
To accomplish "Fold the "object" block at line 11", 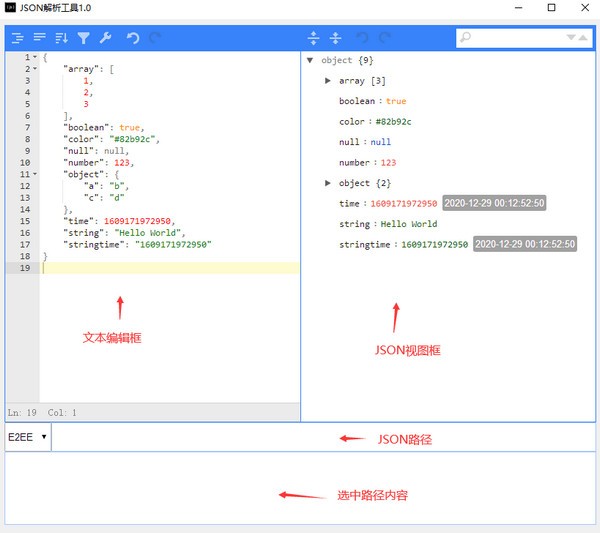I will coord(35,174).
